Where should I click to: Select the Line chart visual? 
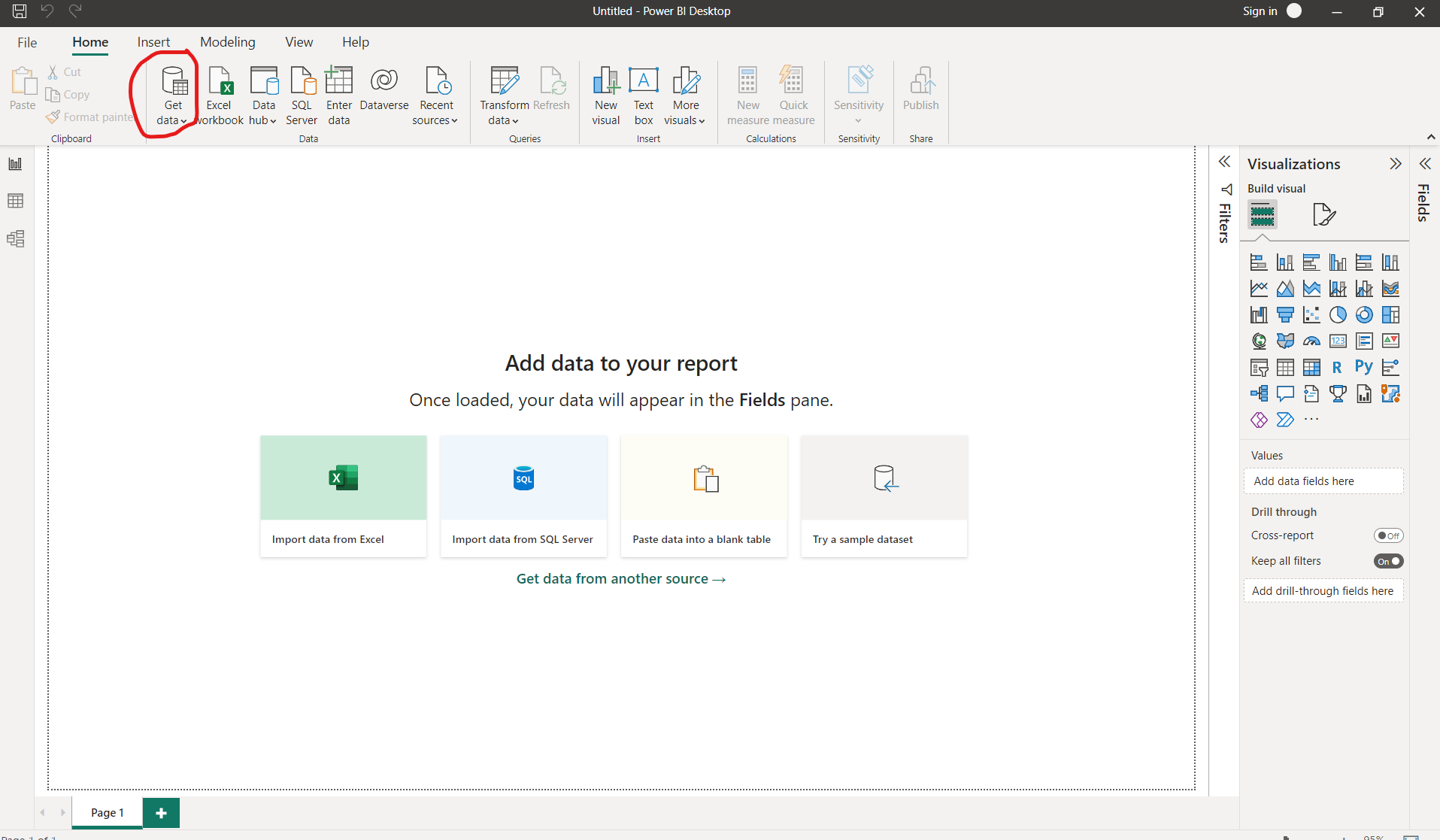pos(1259,289)
